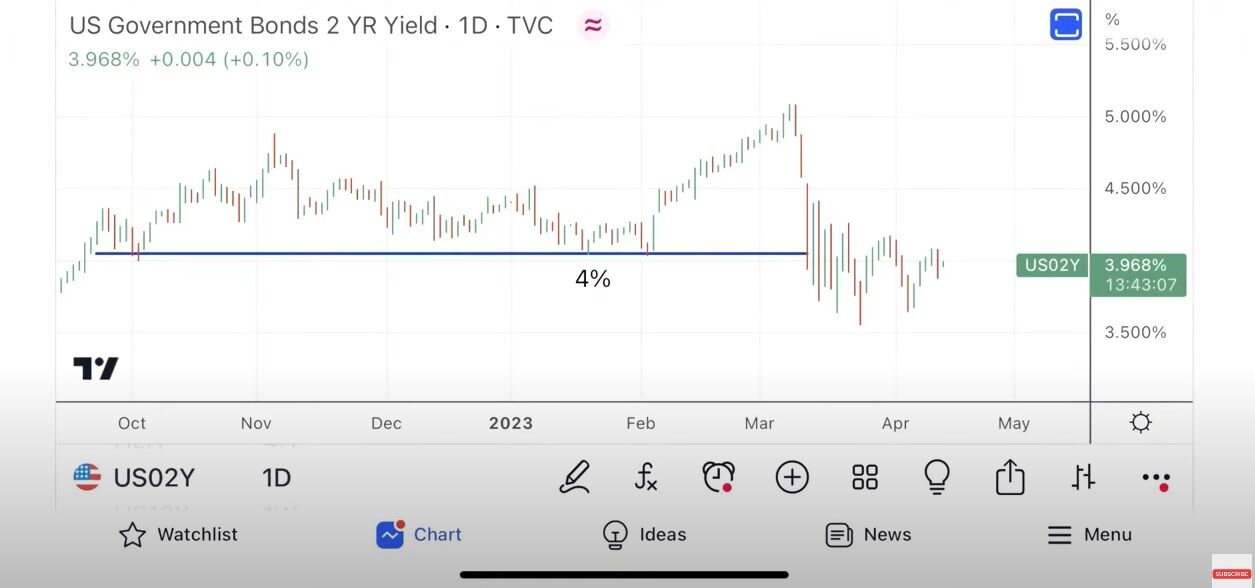Toggle fullscreen chart mode button

(1066, 24)
